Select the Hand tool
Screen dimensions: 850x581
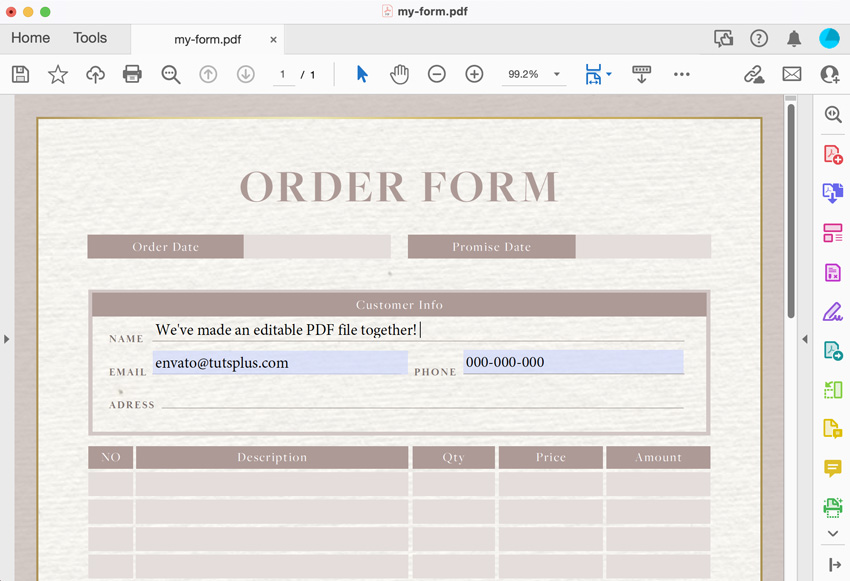[399, 73]
